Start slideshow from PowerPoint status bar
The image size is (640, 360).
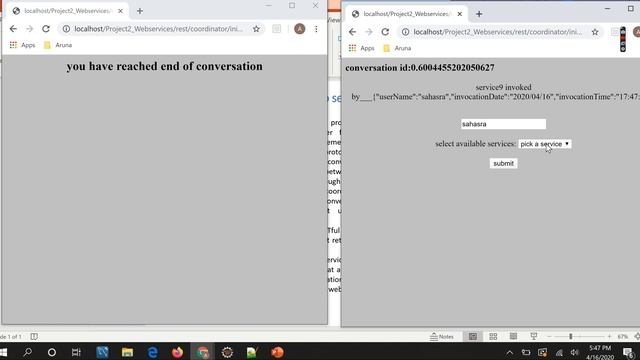(533, 336)
